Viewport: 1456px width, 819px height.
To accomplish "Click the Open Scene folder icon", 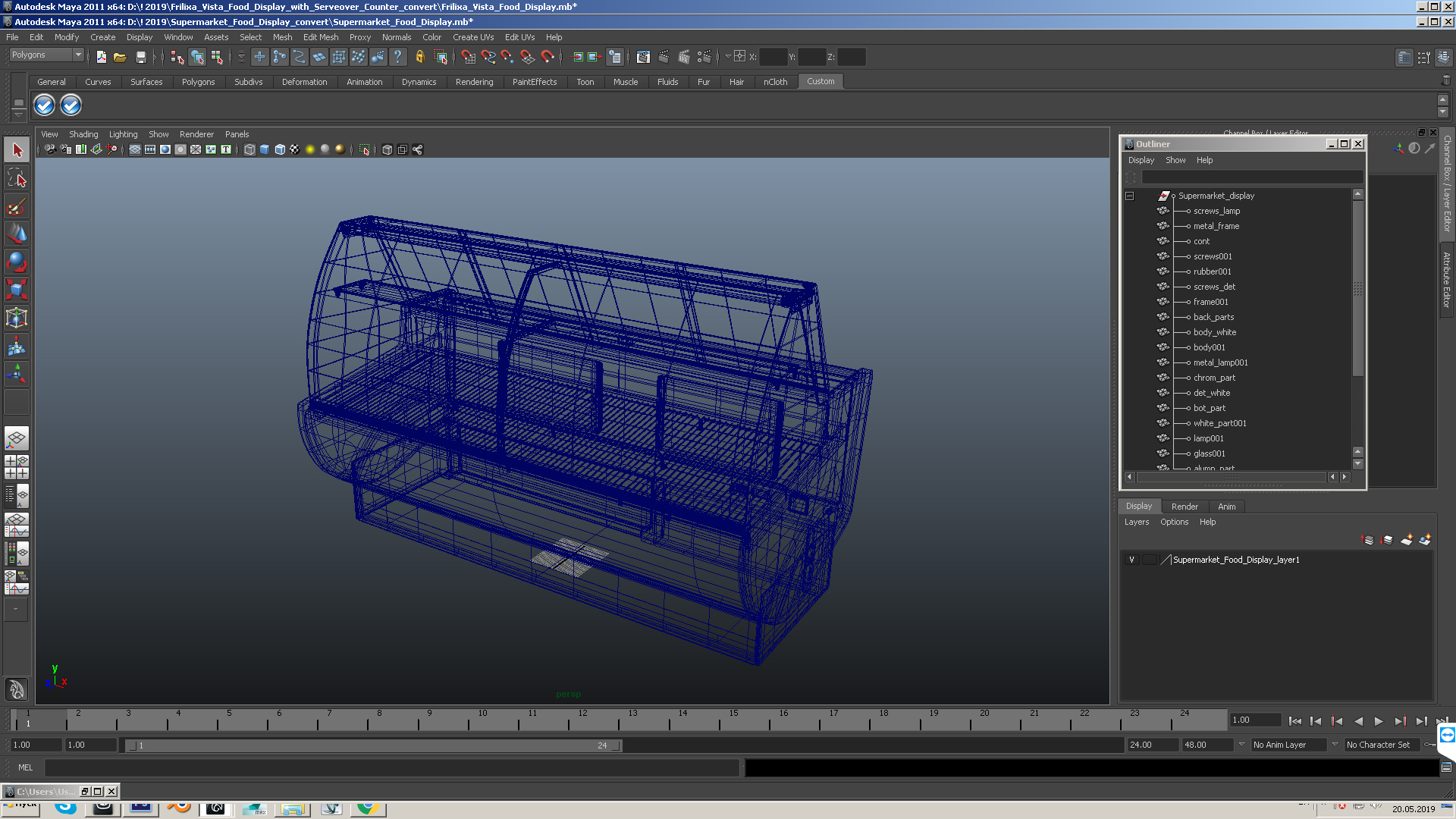I will click(120, 57).
